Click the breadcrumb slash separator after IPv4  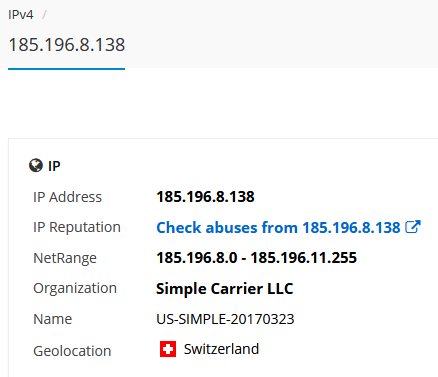point(44,15)
